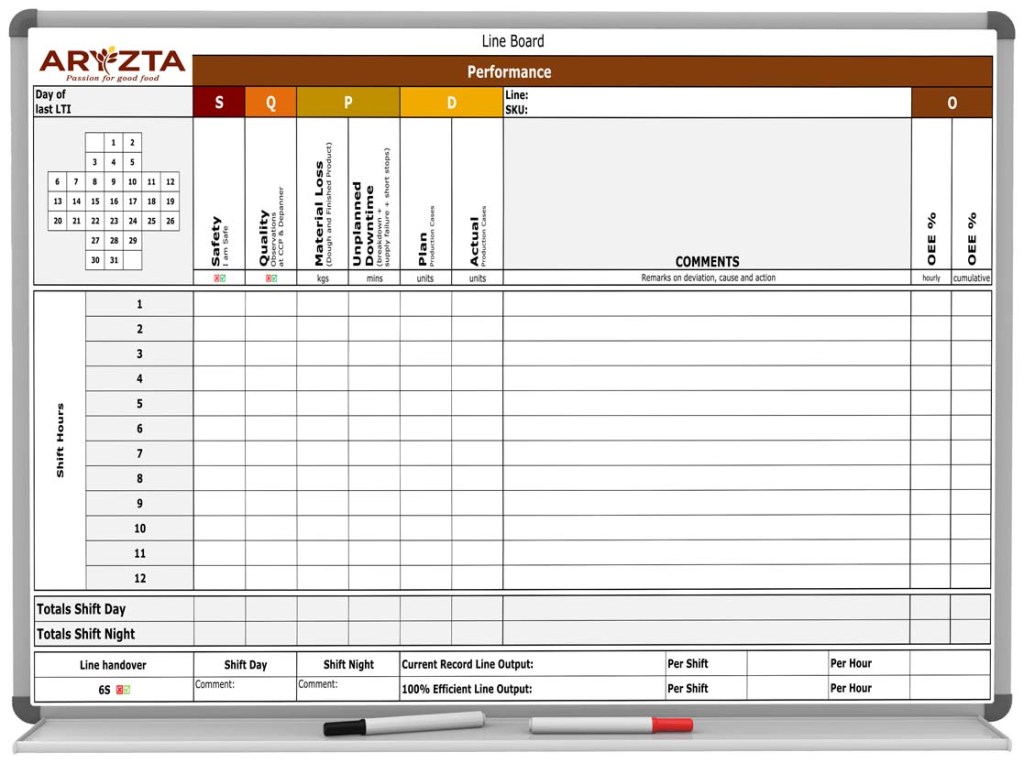
Task: Click the ARYZTA logo
Action: tap(112, 63)
